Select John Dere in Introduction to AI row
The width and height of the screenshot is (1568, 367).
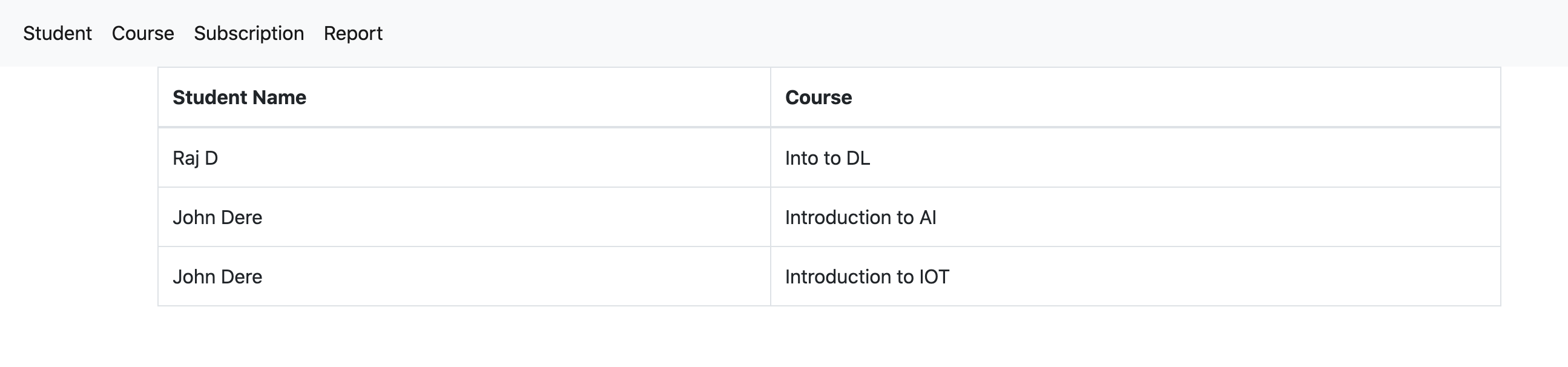217,217
